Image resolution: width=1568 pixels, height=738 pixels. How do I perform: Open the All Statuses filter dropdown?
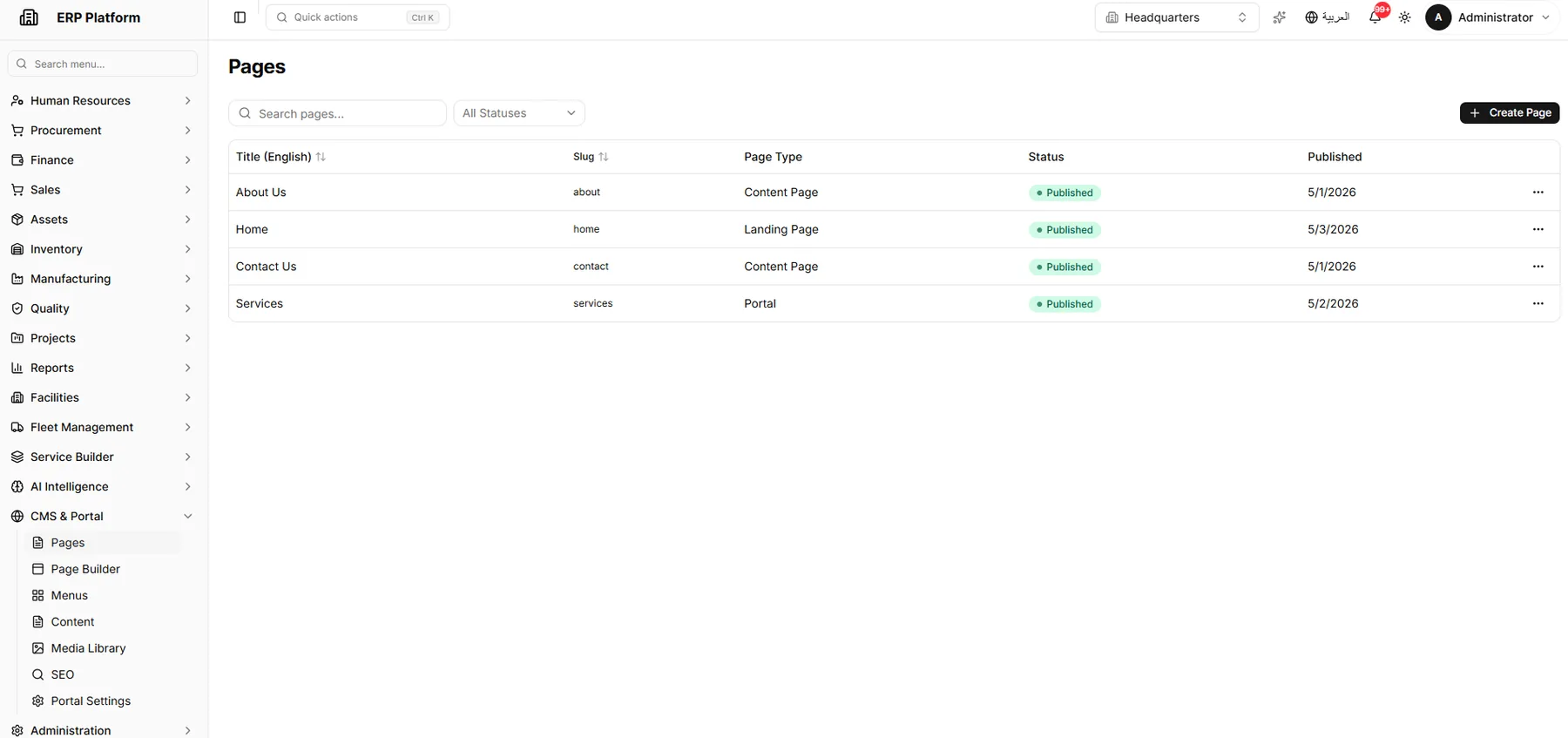(519, 113)
